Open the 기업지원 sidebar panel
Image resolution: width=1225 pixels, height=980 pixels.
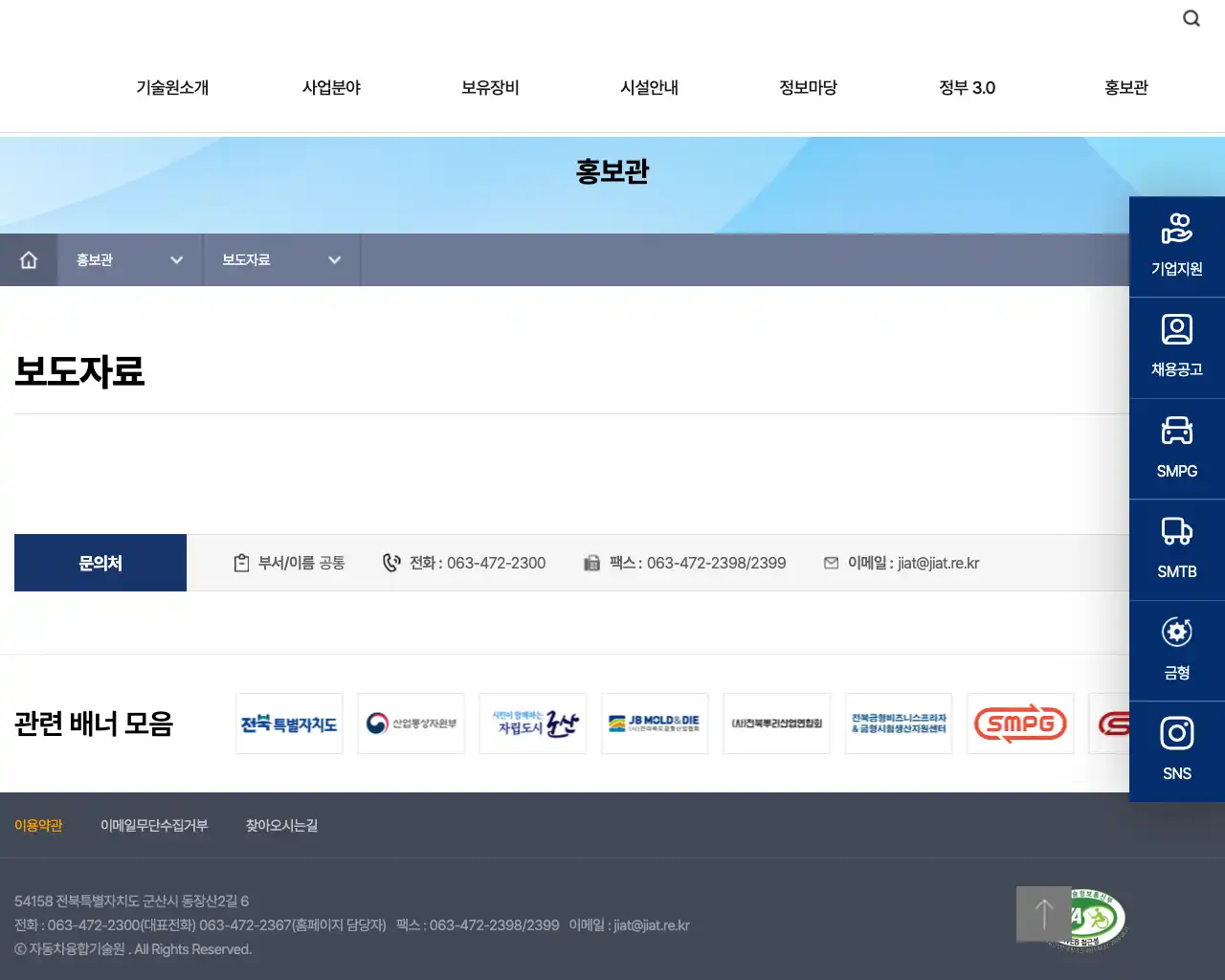(x=1177, y=246)
